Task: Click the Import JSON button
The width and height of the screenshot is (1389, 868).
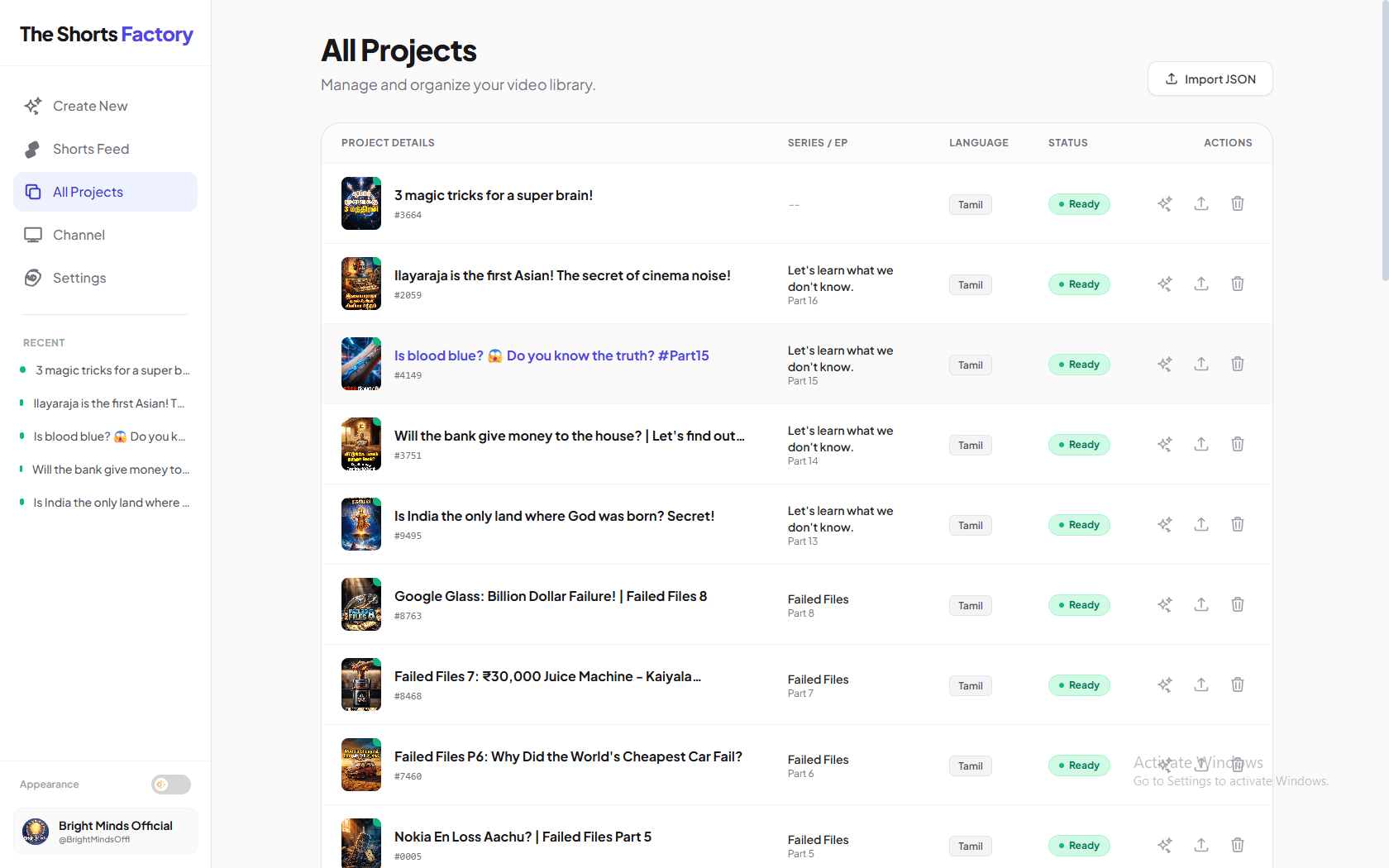Action: [x=1210, y=79]
